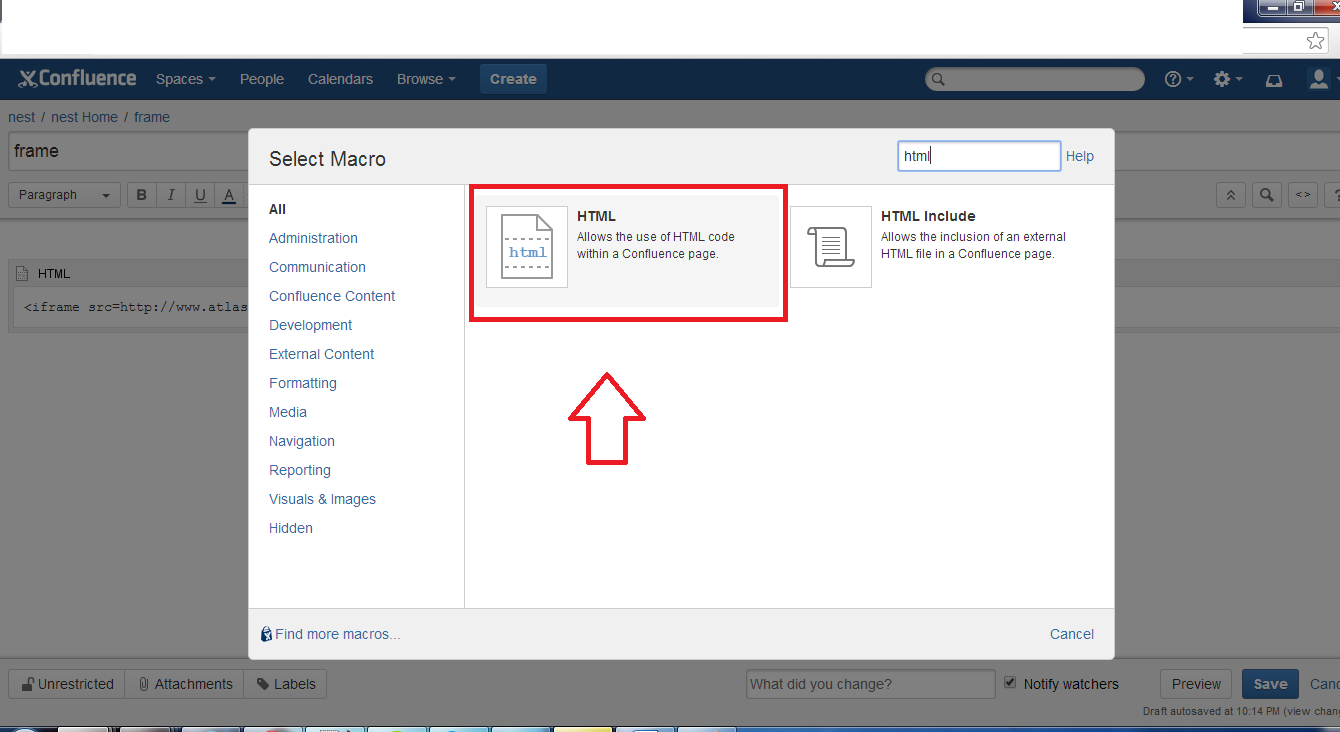Toggle Italic formatting in editor toolbar
The width and height of the screenshot is (1340, 732).
pos(171,195)
